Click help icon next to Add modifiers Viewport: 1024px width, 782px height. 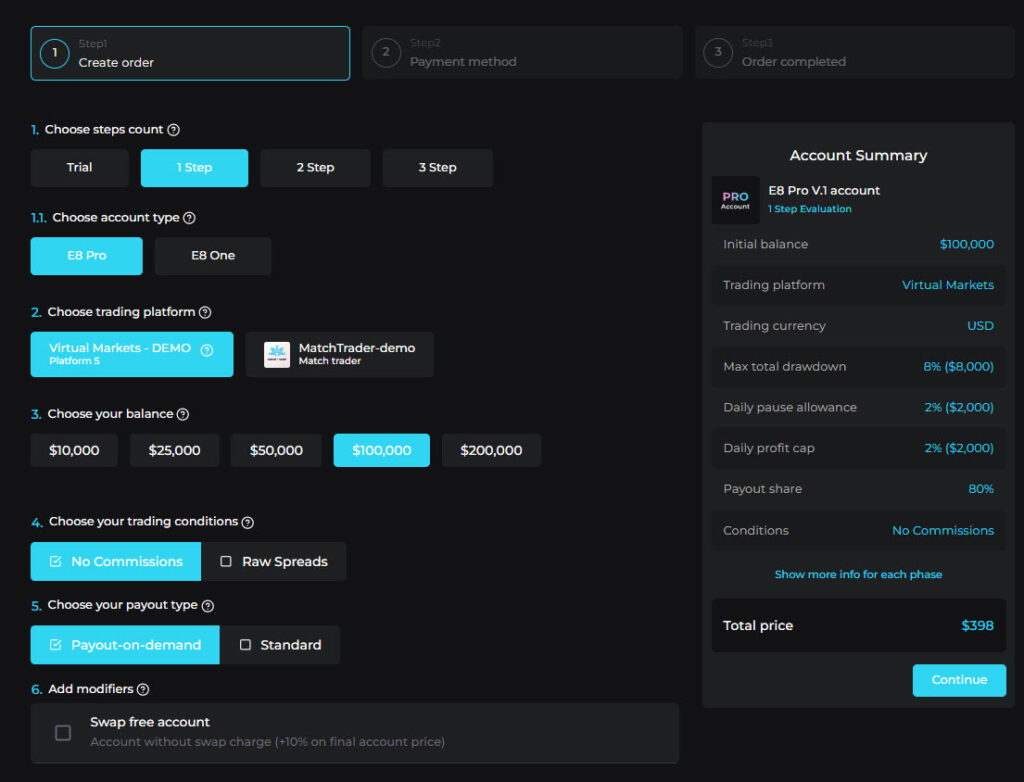(x=143, y=690)
